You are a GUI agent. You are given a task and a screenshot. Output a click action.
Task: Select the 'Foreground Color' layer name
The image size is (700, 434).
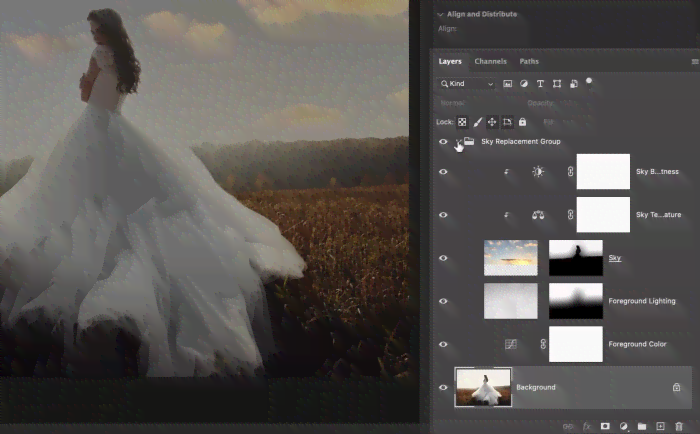click(637, 344)
